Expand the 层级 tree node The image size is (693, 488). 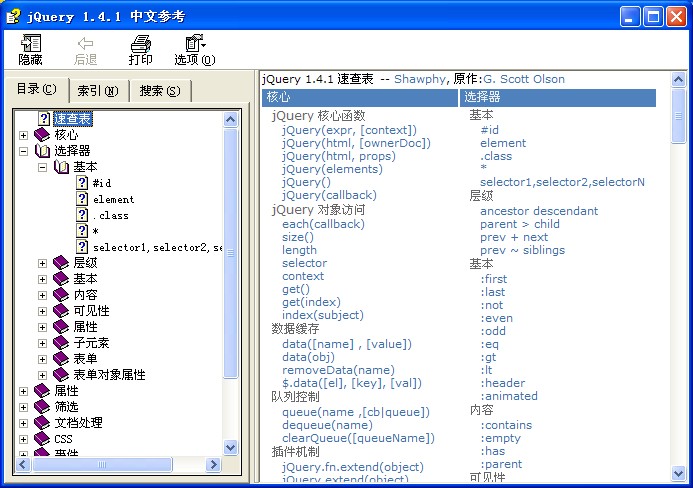[42, 263]
